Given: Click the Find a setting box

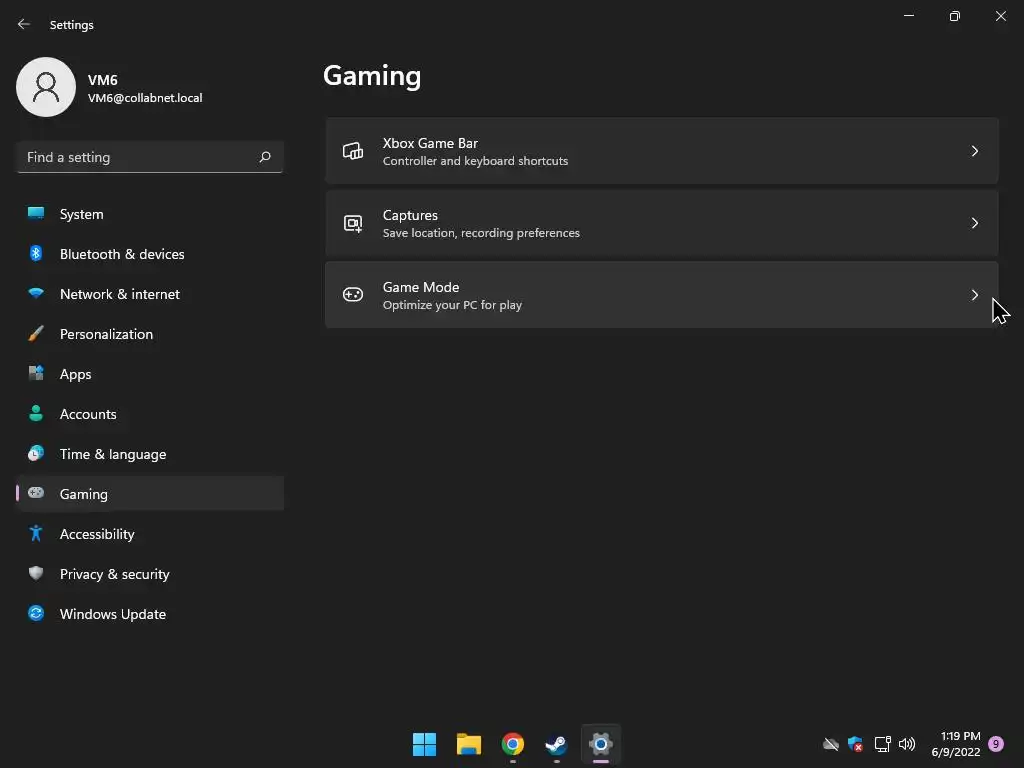Looking at the screenshot, I should pos(150,157).
